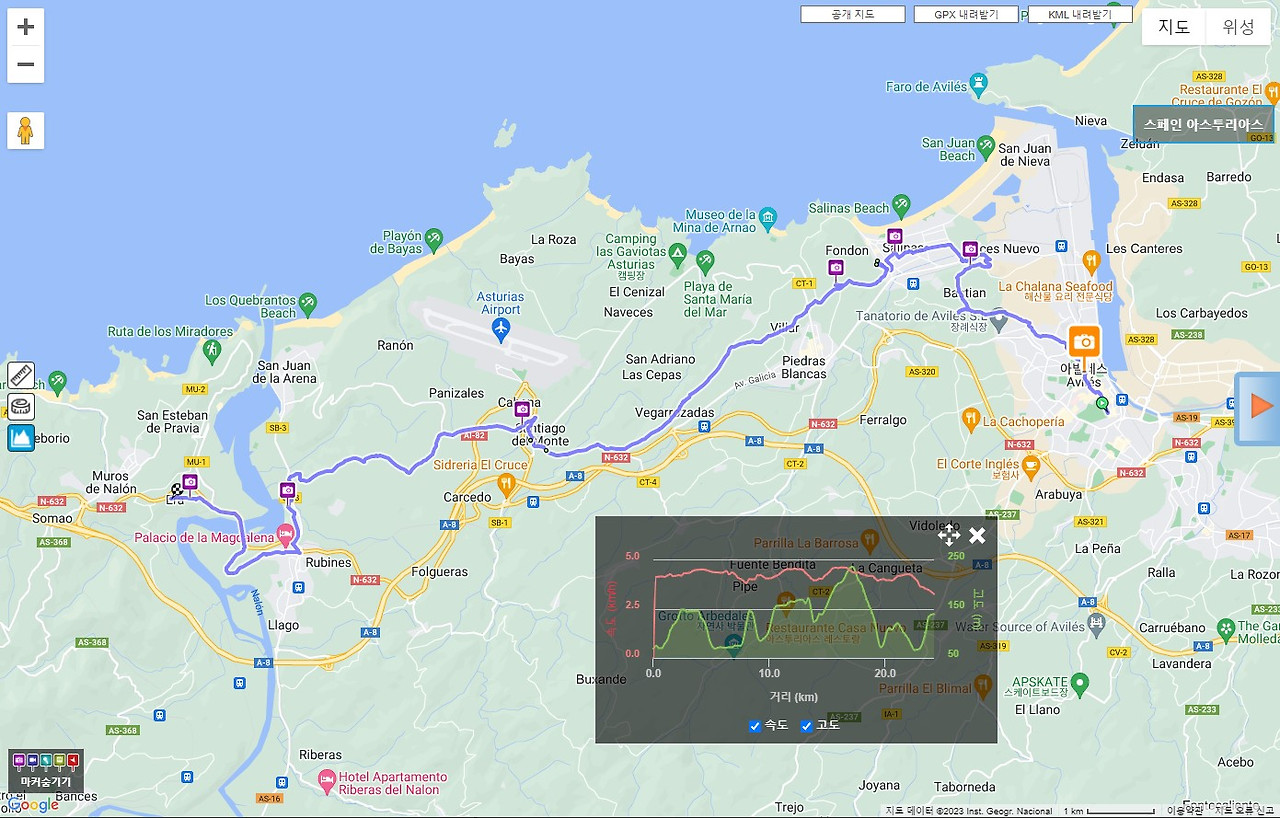Click the 공개 지도 button
This screenshot has width=1280, height=818.
[x=853, y=15]
